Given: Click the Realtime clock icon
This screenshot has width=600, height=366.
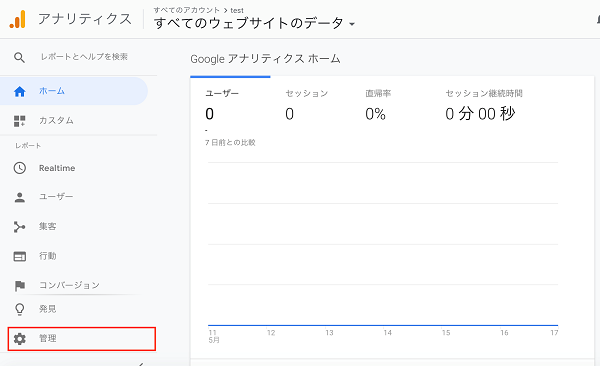Looking at the screenshot, I should click(20, 168).
